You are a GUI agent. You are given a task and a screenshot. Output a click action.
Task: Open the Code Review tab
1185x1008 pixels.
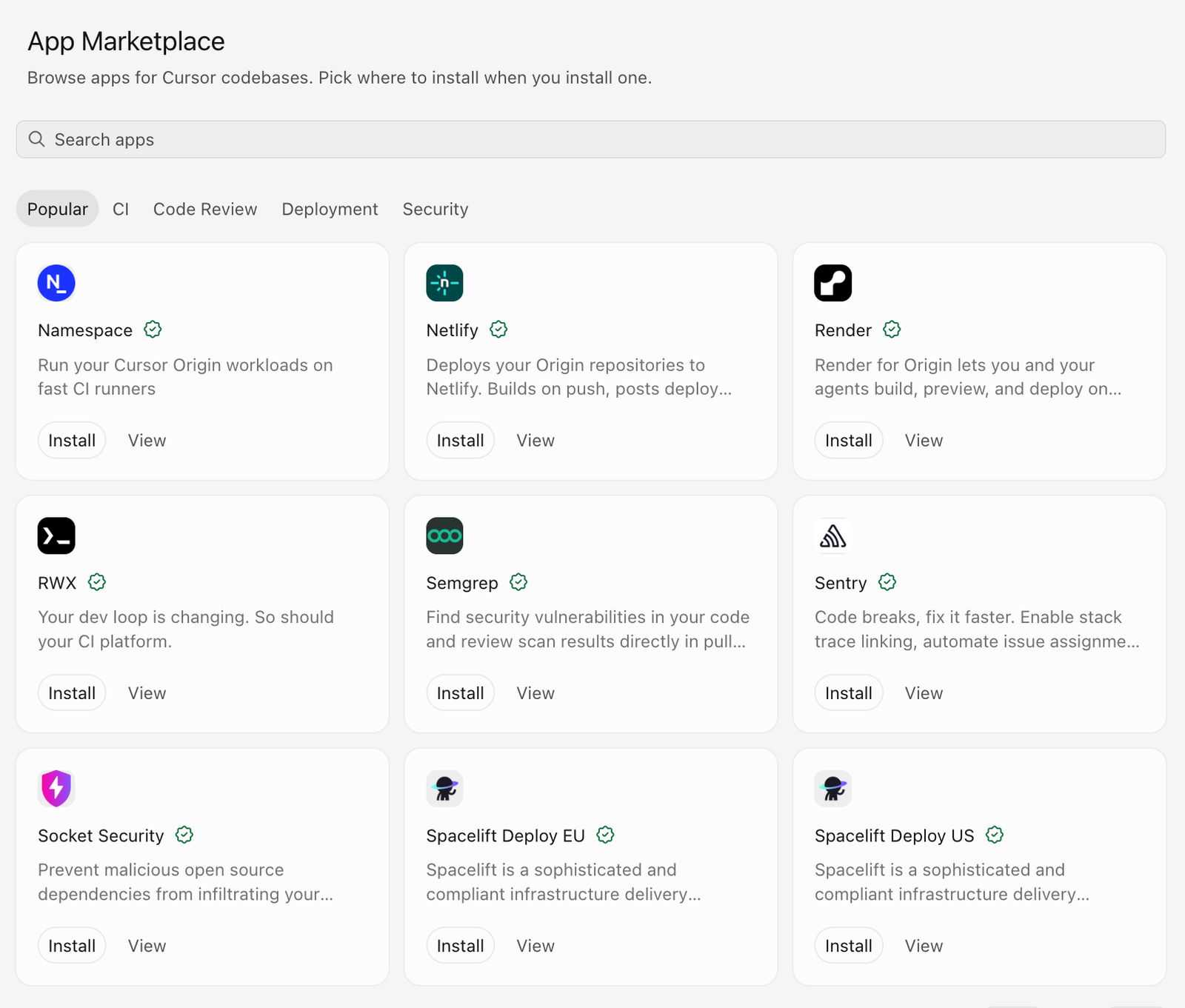tap(205, 209)
